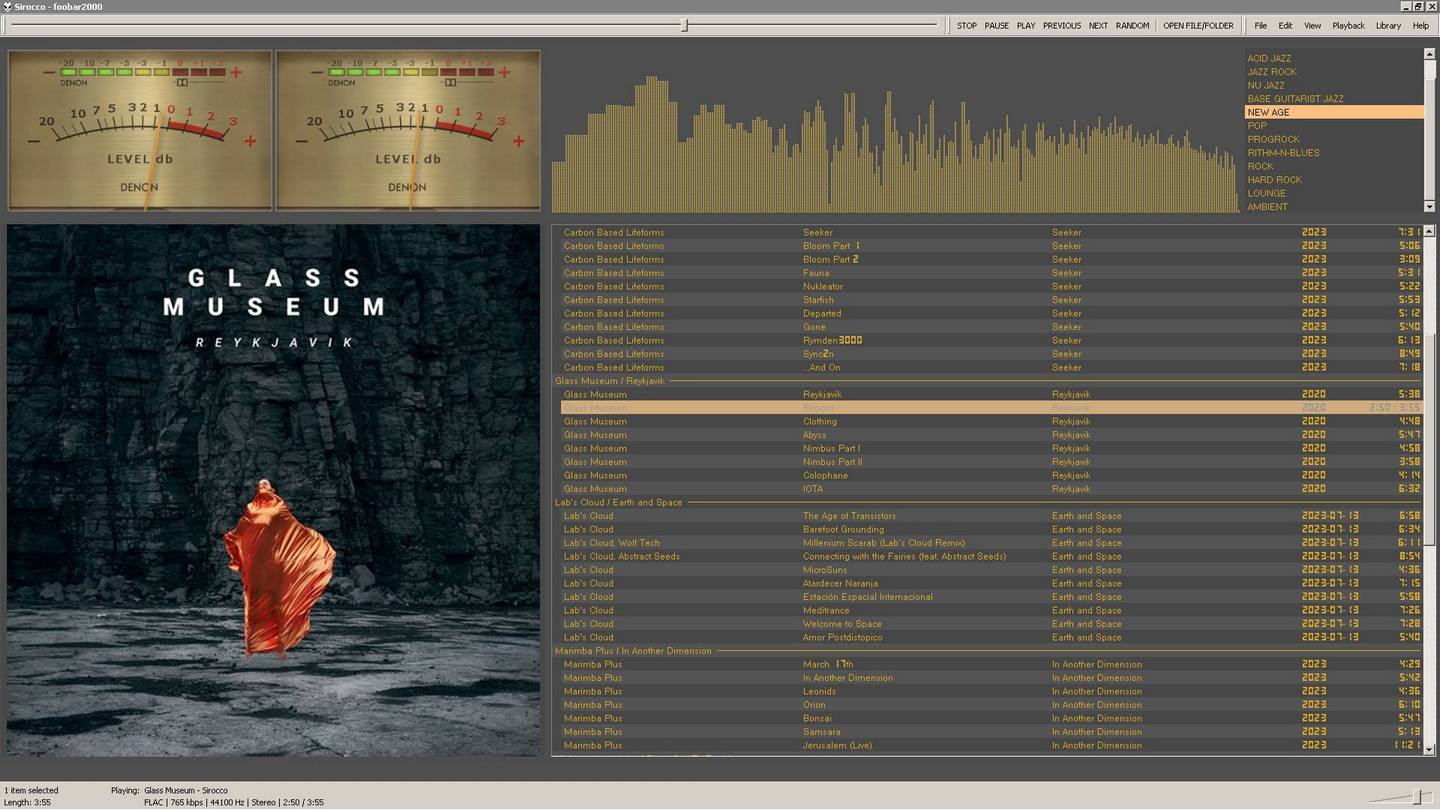Click the STOP playback button
The width and height of the screenshot is (1440, 810).
pos(966,26)
